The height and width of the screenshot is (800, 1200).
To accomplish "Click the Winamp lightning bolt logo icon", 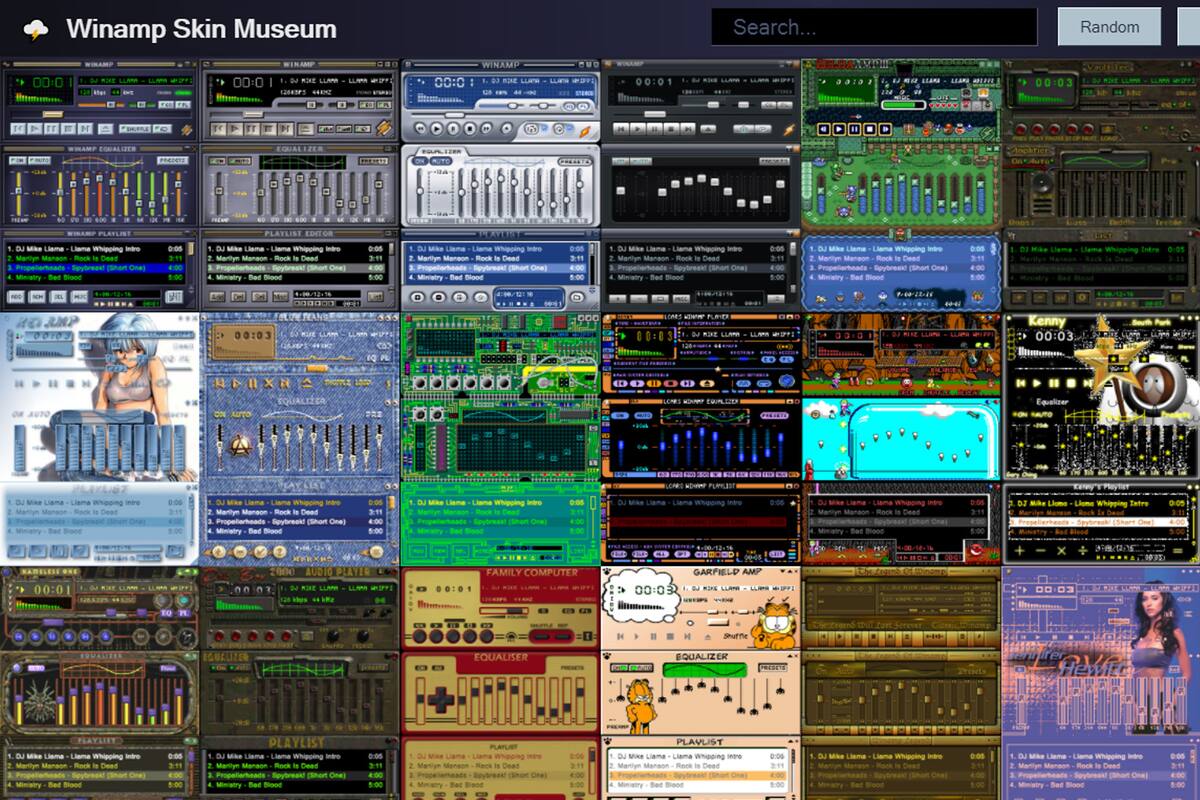I will pyautogui.click(x=35, y=29).
